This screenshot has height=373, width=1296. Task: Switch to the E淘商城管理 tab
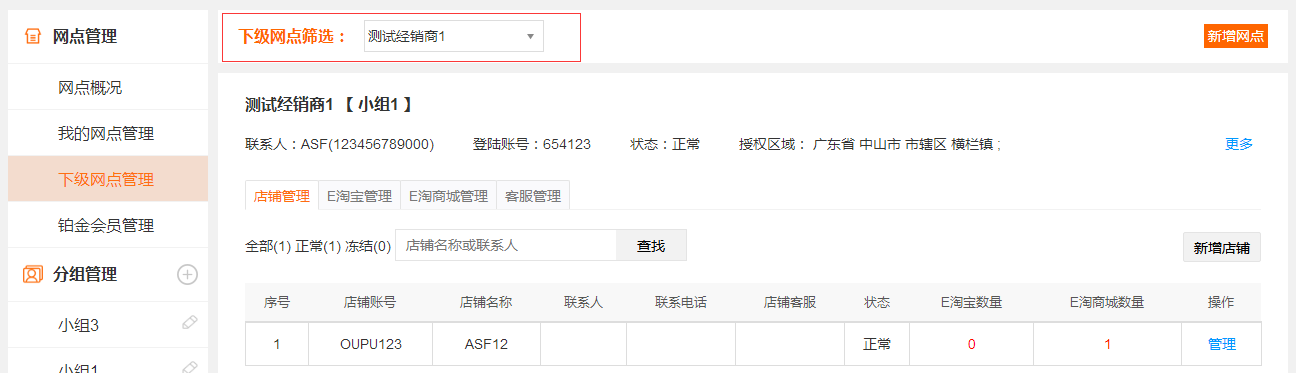[x=448, y=196]
